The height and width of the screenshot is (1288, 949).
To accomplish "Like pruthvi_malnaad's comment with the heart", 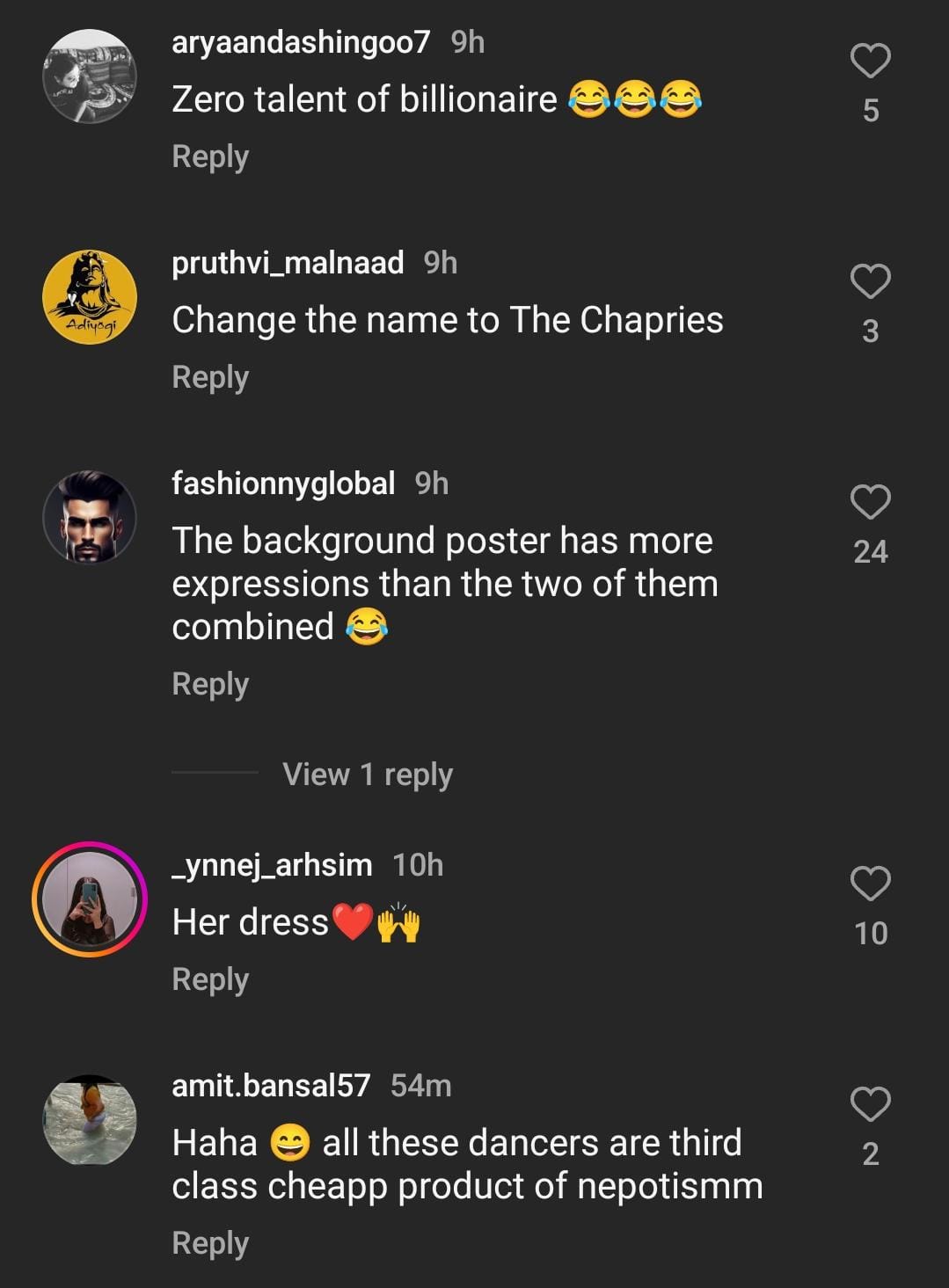I will point(870,282).
